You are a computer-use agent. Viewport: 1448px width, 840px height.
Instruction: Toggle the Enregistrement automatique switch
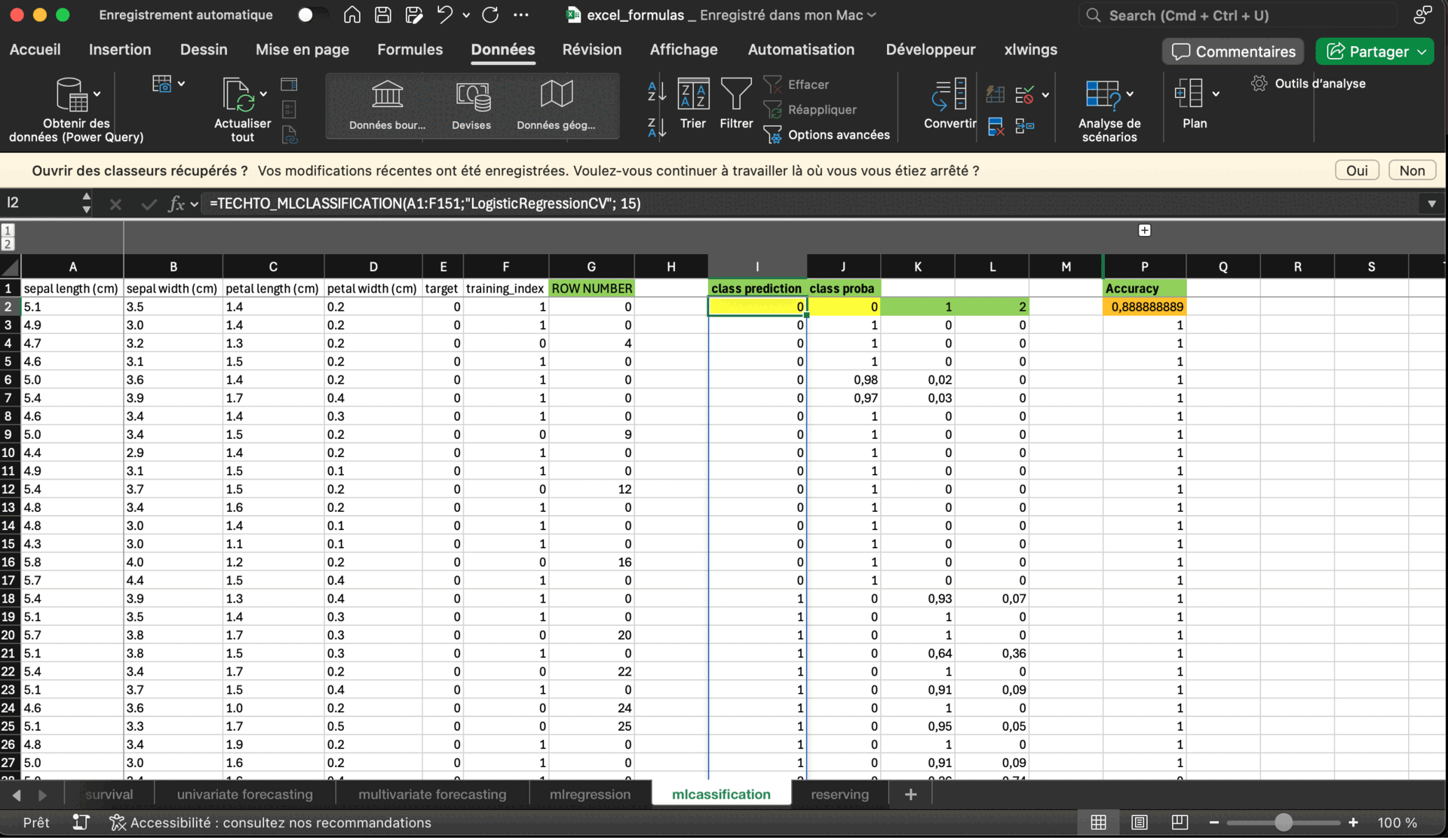(311, 15)
